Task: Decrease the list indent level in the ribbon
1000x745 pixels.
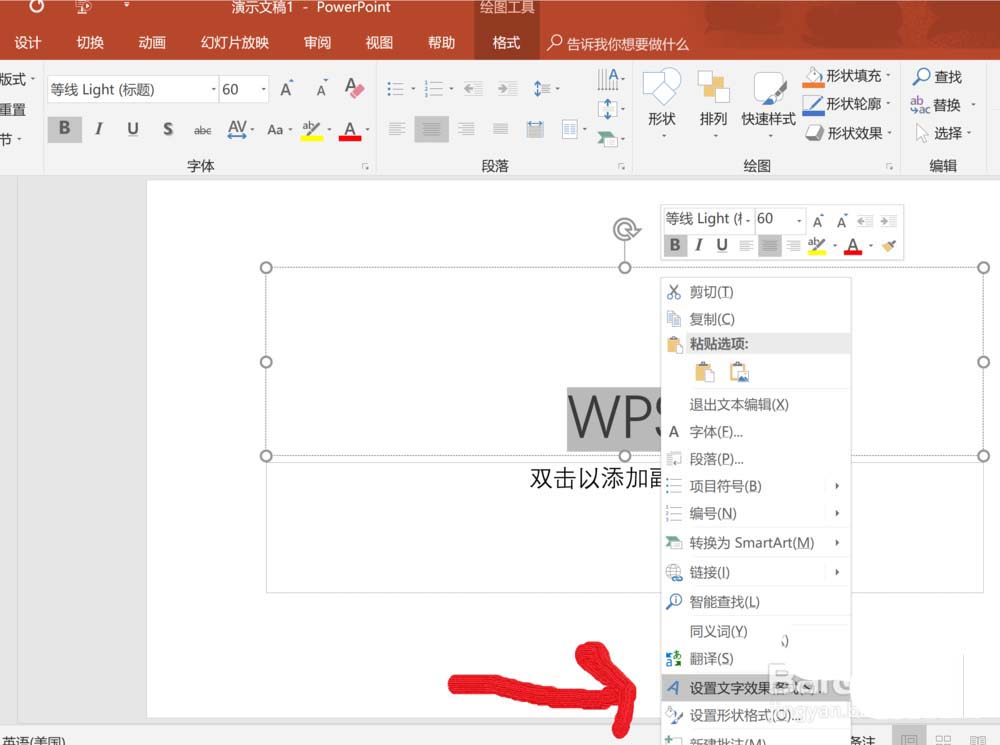Action: pyautogui.click(x=473, y=89)
